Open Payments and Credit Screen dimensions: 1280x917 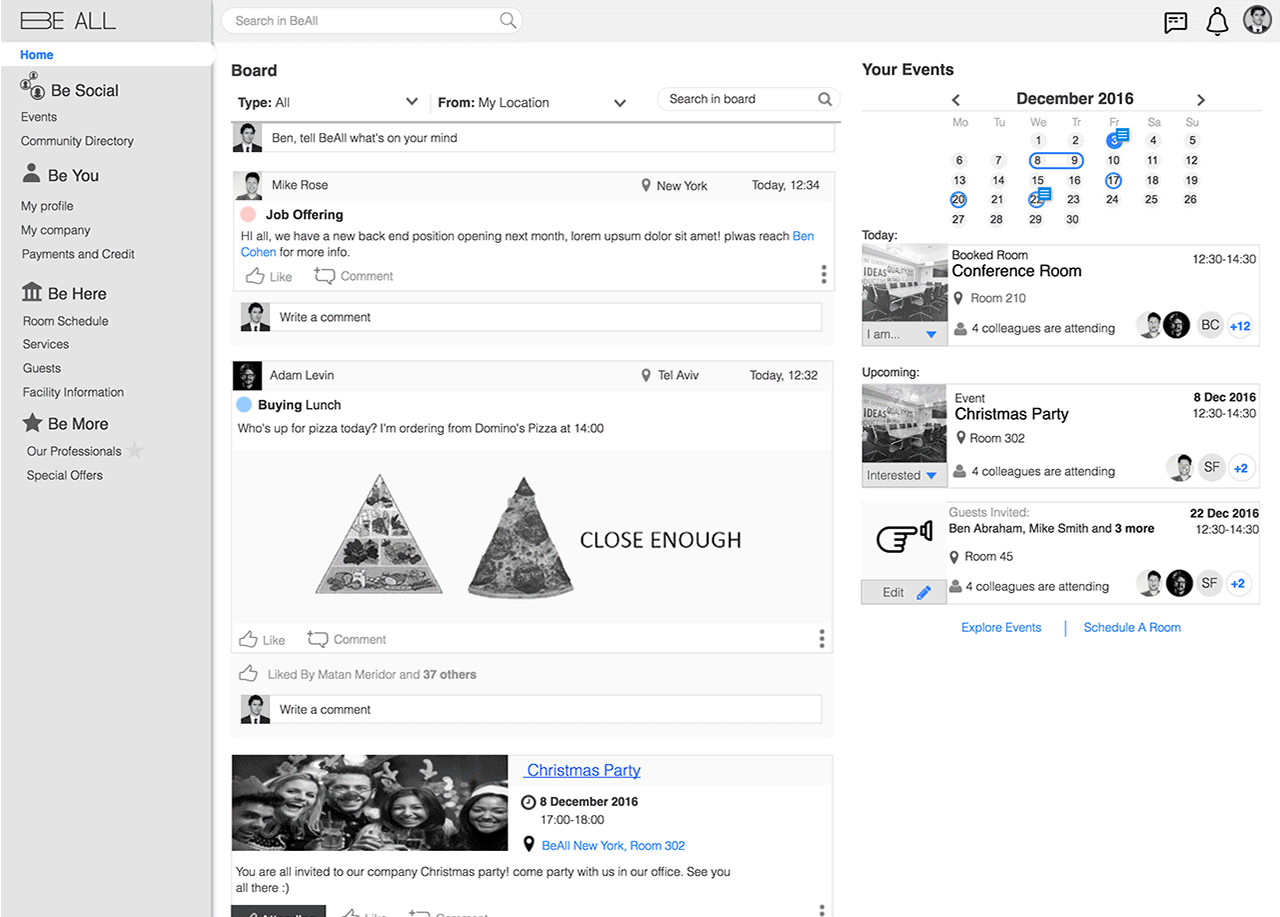[x=78, y=254]
